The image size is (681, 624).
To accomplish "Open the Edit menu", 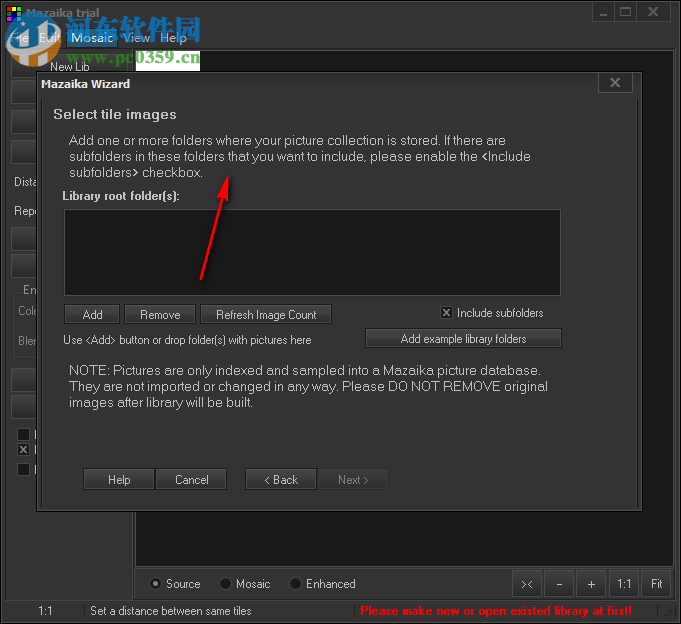I will pyautogui.click(x=50, y=38).
